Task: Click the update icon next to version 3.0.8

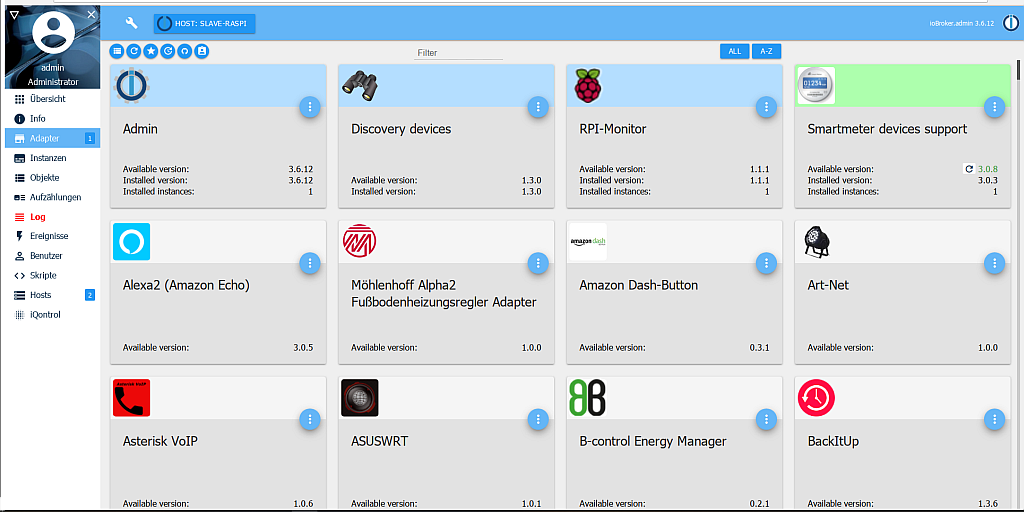Action: pyautogui.click(x=969, y=168)
